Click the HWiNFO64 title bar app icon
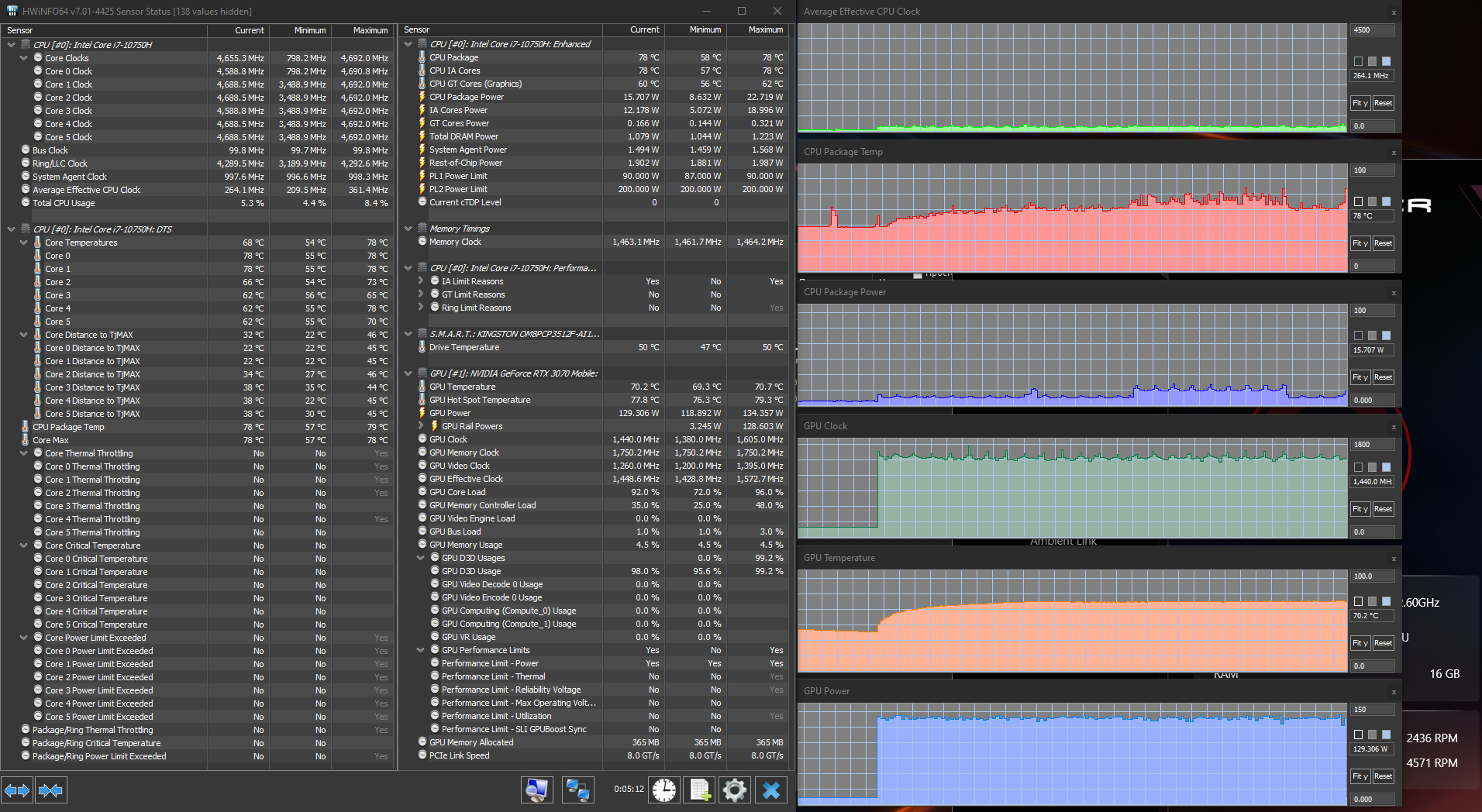 pos(12,11)
